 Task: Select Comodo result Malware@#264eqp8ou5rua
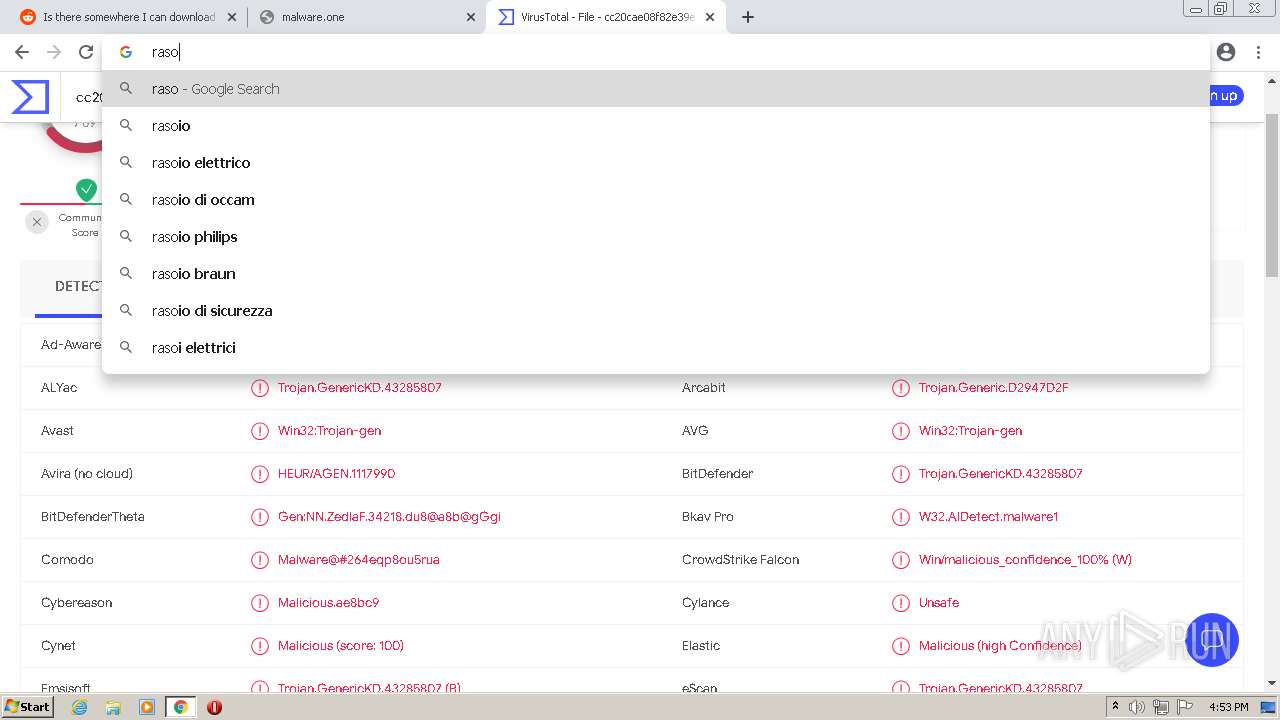pos(359,560)
